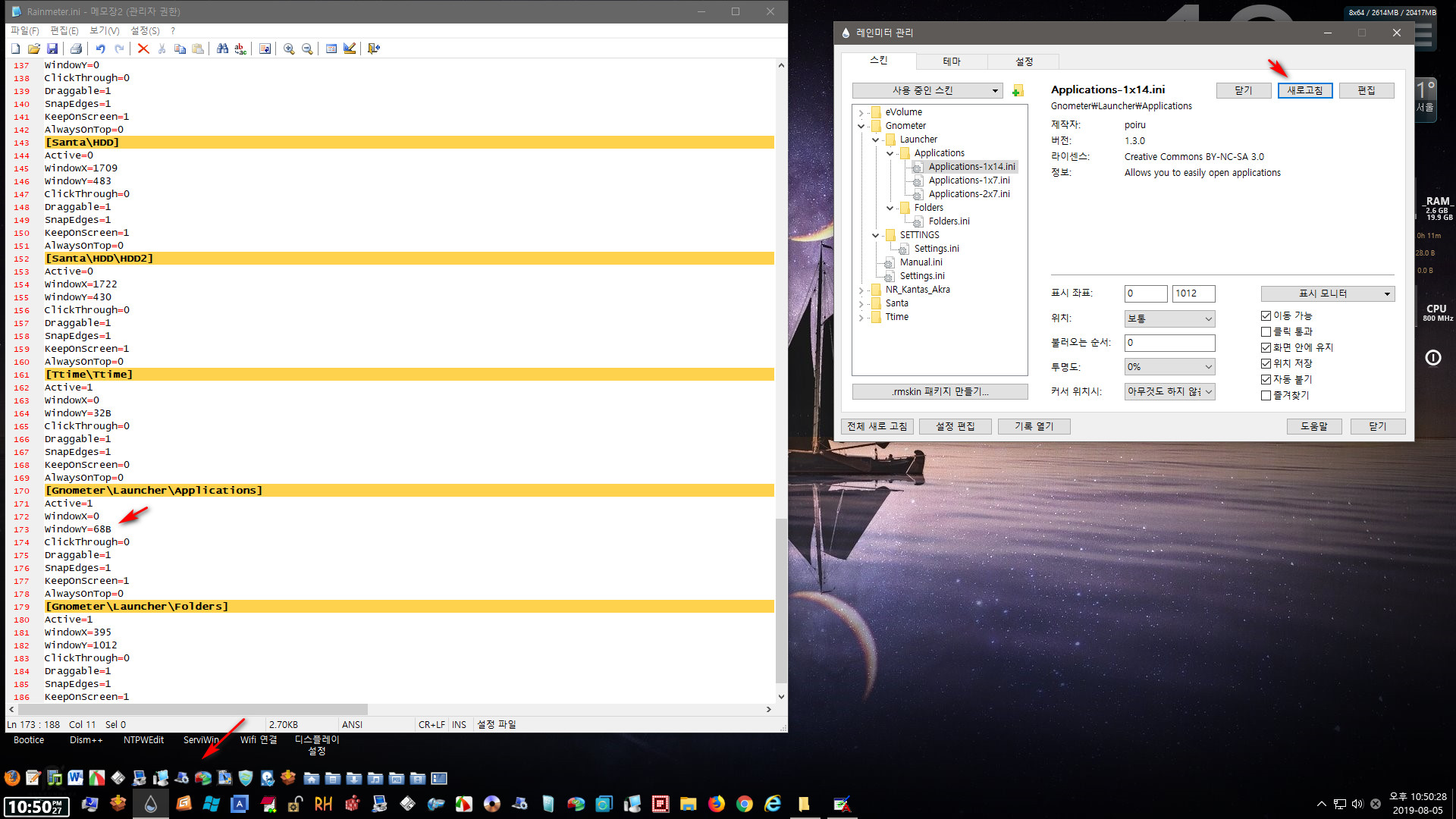The width and height of the screenshot is (1456, 819).
Task: Click the exit door icon in Notepad2 toolbar
Action: point(374,49)
